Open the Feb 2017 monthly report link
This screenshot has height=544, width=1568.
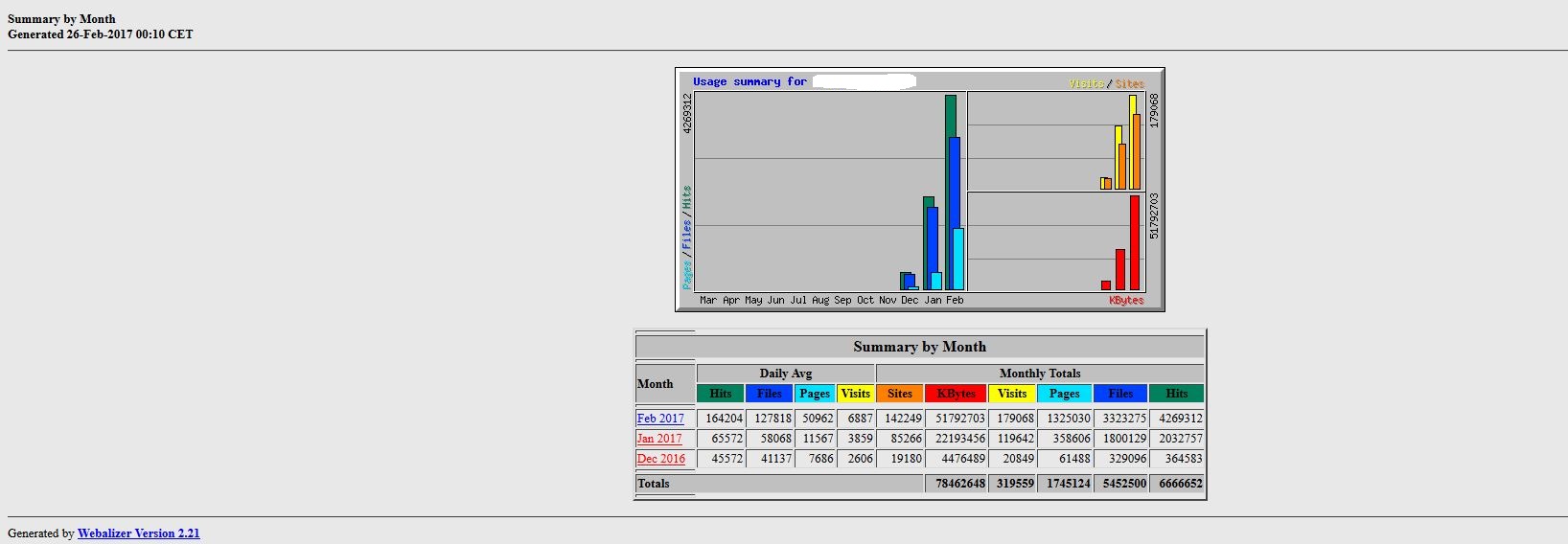660,419
